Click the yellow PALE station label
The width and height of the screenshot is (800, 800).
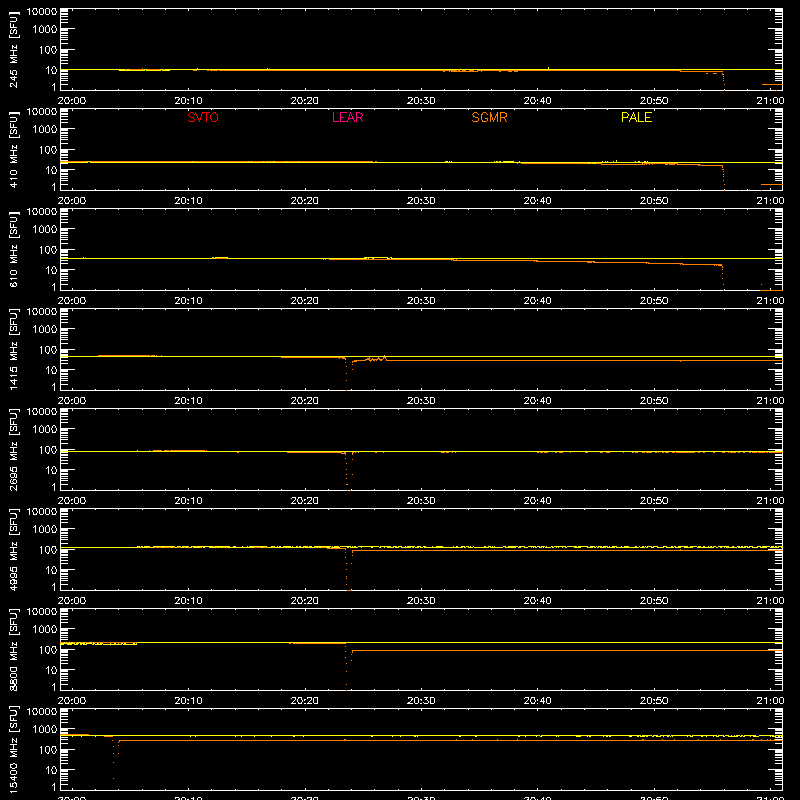pos(636,117)
